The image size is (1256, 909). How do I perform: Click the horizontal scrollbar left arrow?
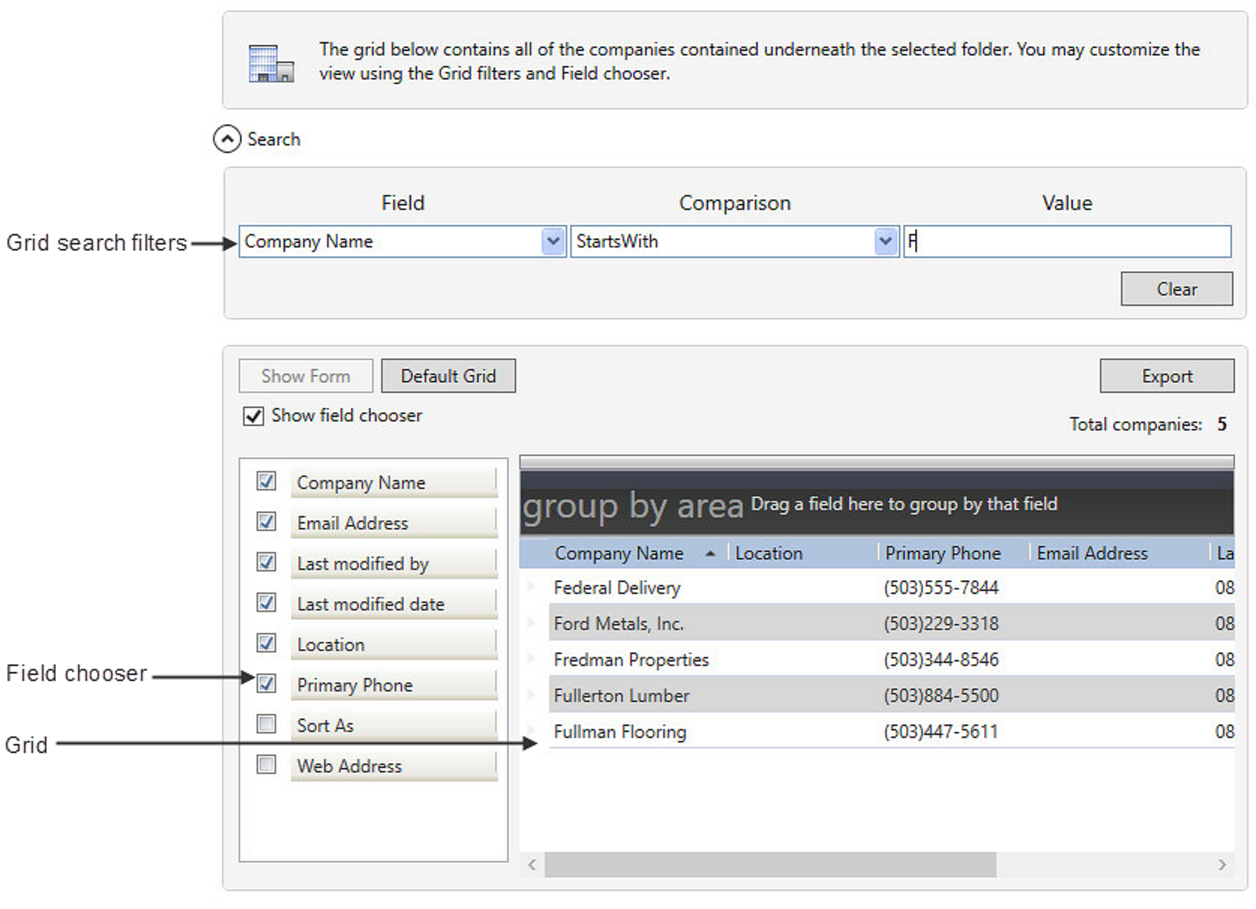click(532, 864)
